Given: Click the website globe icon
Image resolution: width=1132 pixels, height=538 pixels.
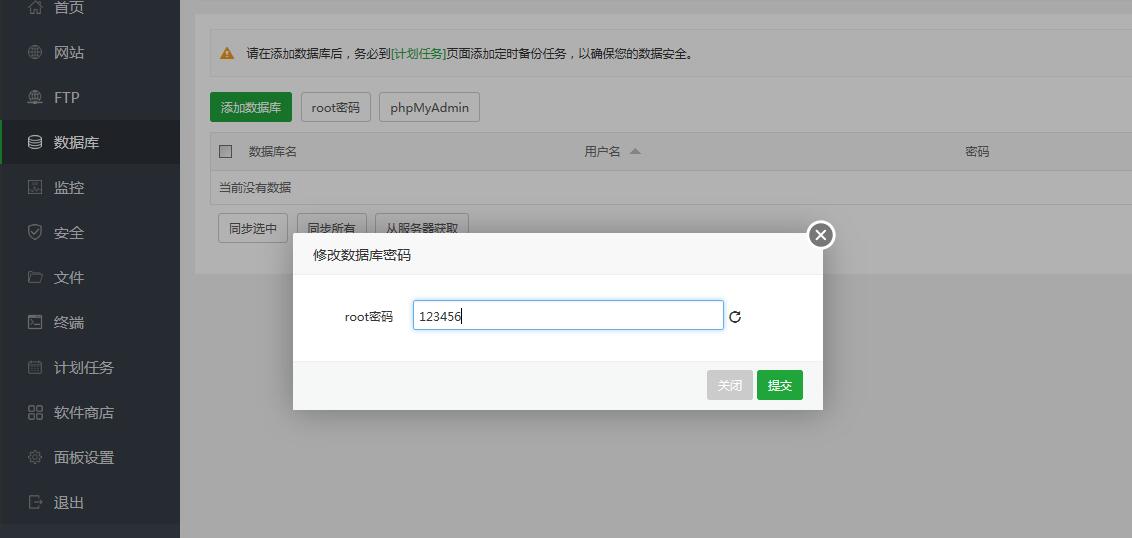Looking at the screenshot, I should [35, 53].
